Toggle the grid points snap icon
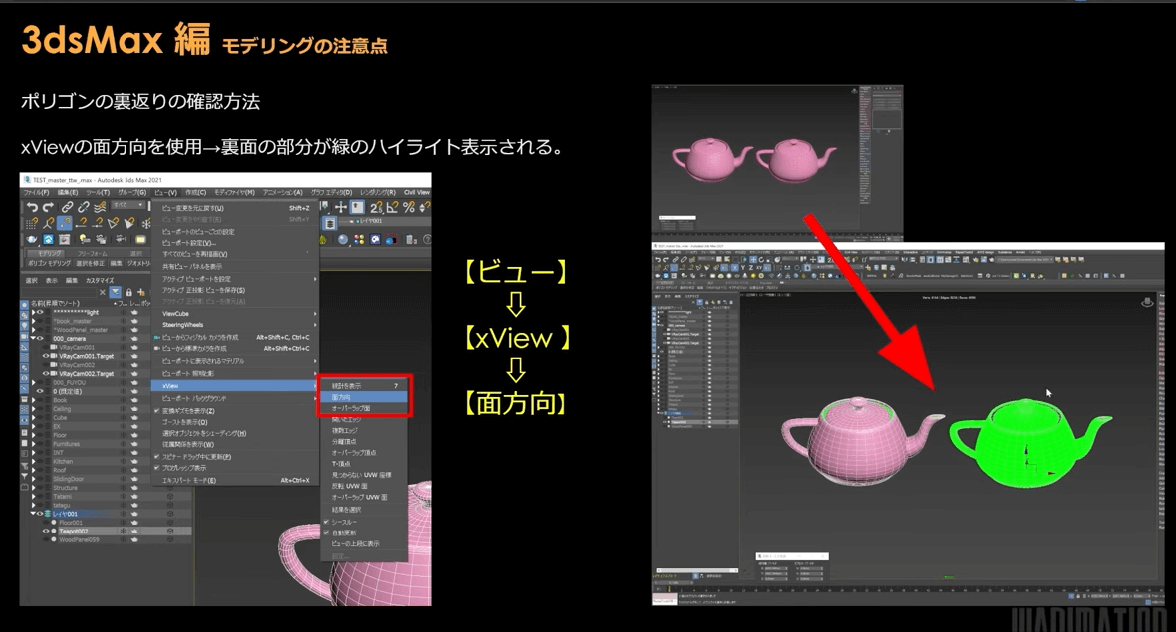This screenshot has width=1176, height=632. 32,223
